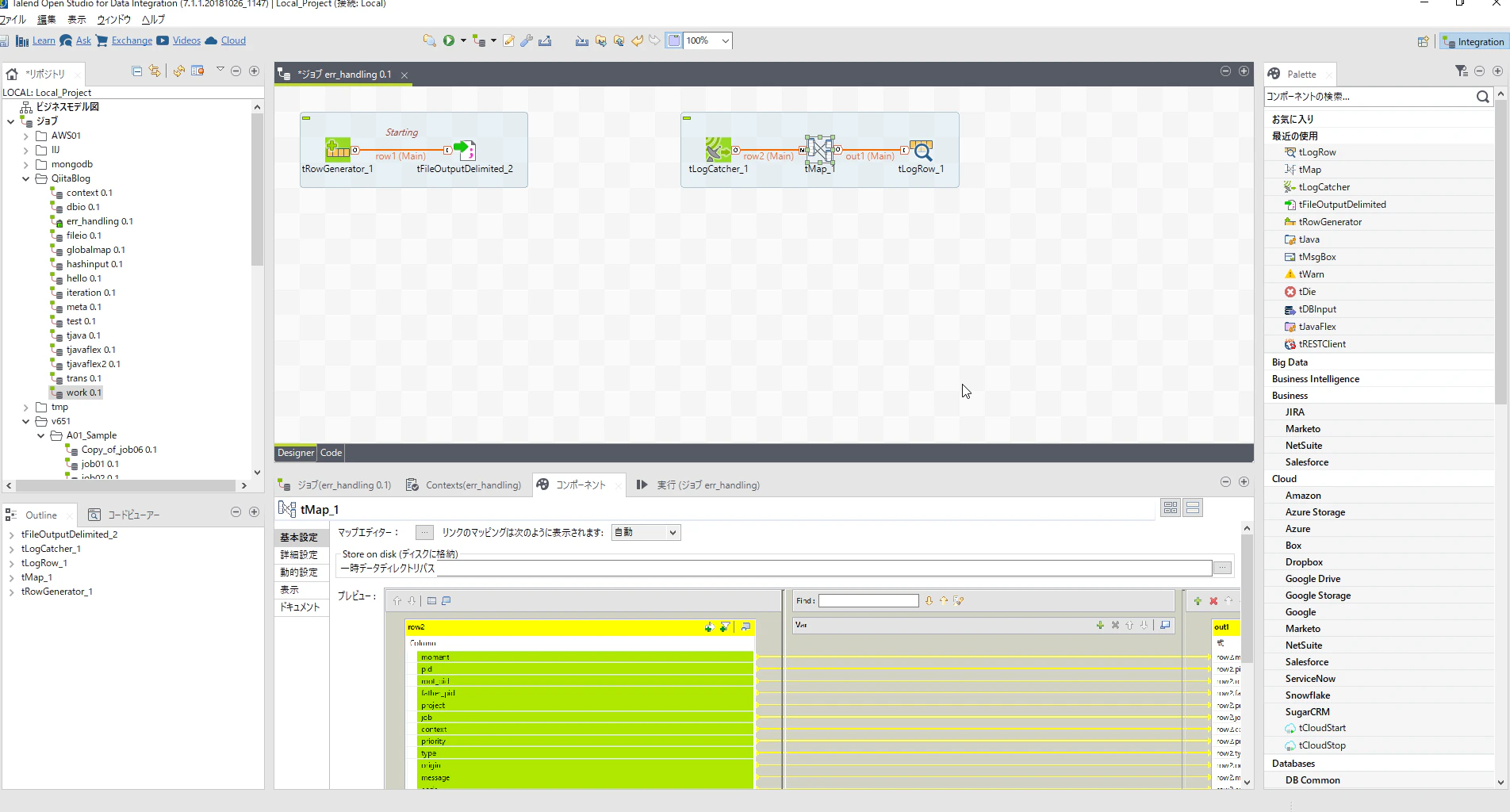Screen dimensions: 1510x812
Task: Open the Learn link in toolbar
Action: (x=44, y=40)
